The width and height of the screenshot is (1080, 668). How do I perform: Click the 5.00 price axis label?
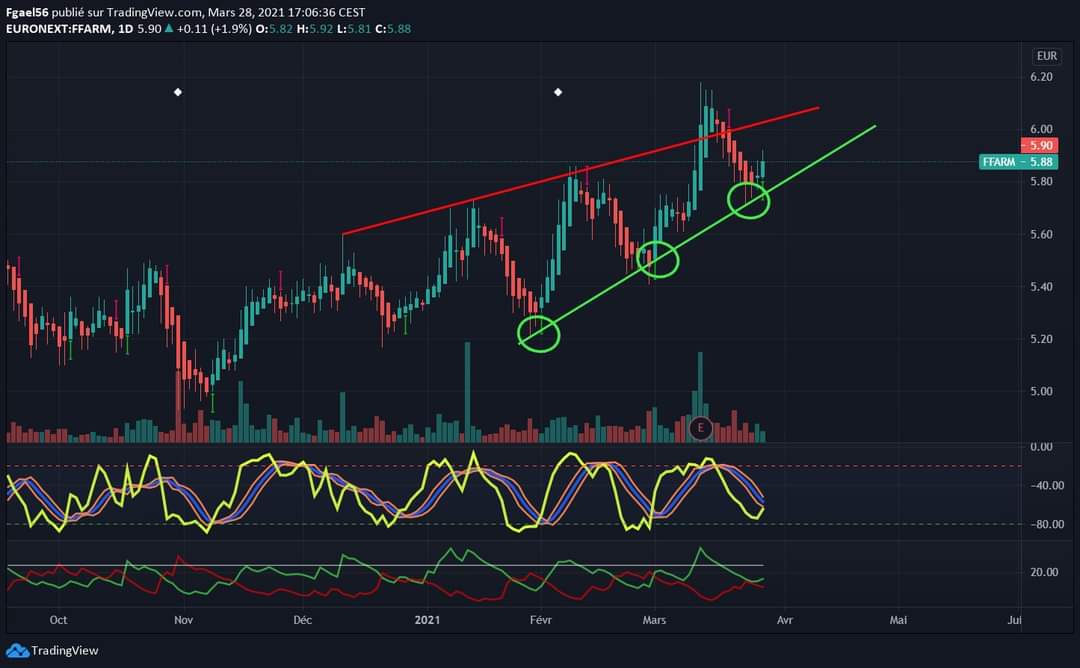click(x=1041, y=391)
